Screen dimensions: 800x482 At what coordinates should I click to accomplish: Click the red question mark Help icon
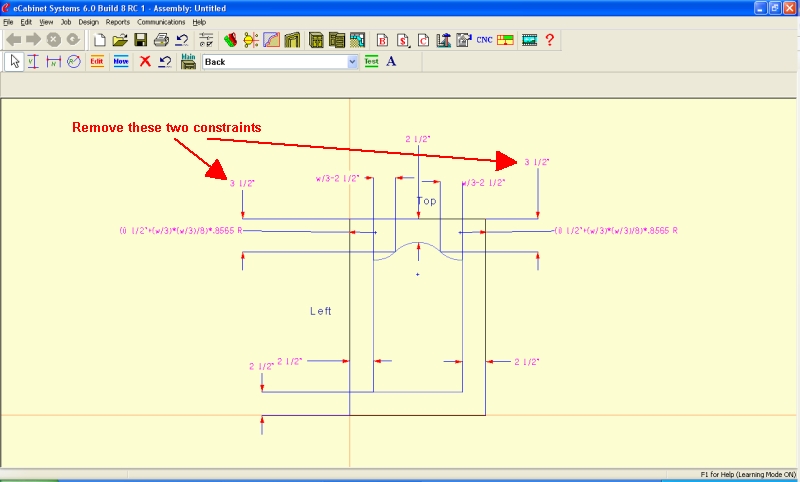pos(550,40)
